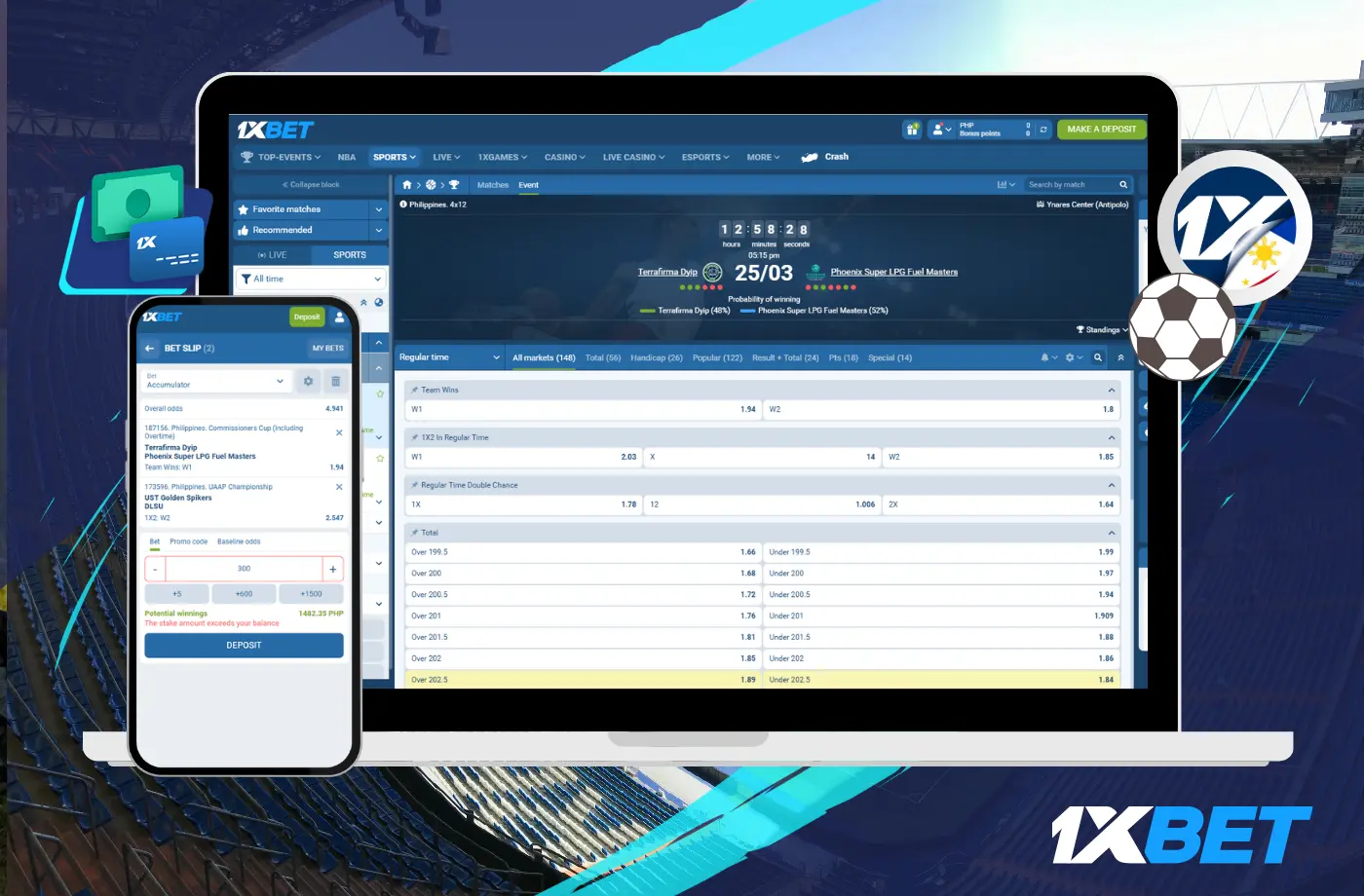Tap the trash icon to clear bet slip
This screenshot has height=896, width=1364.
coord(335,381)
